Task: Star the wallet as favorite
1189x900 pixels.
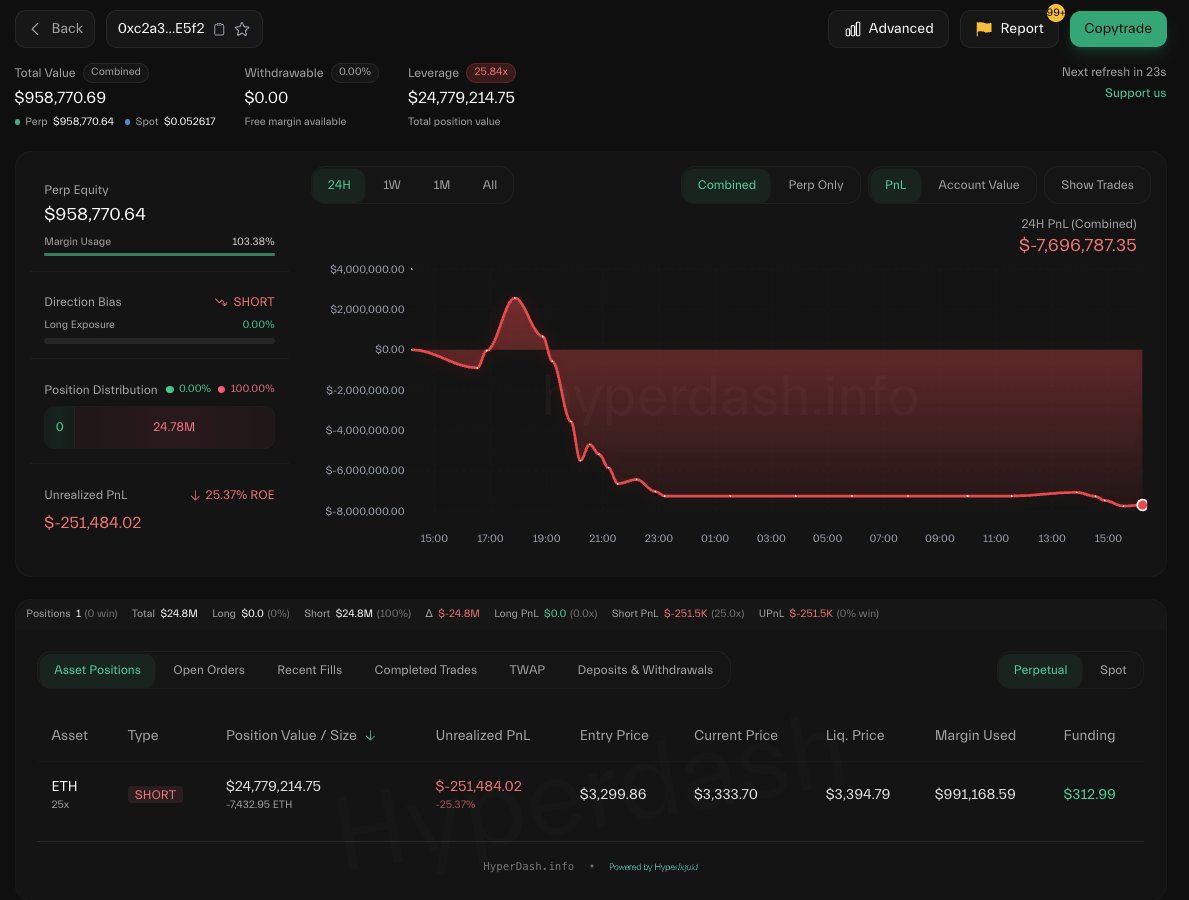Action: 242,29
